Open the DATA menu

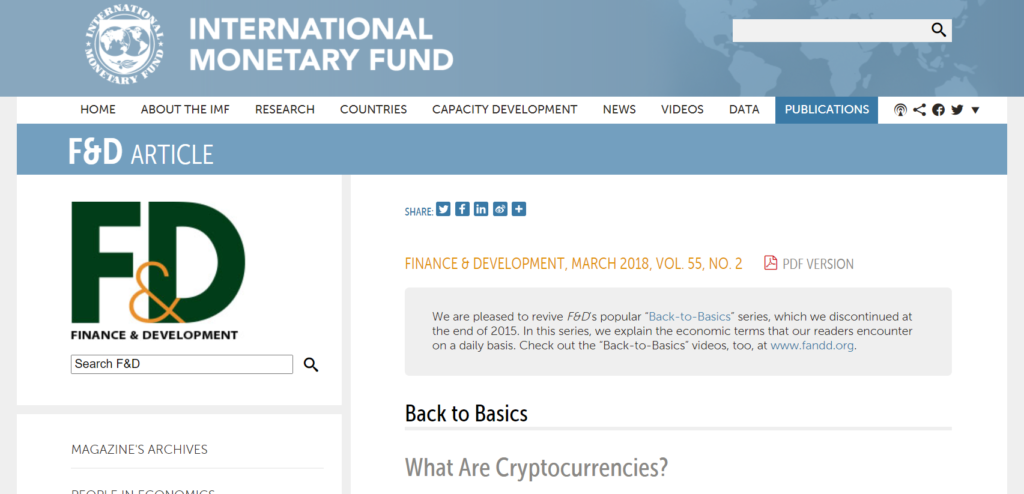744,110
